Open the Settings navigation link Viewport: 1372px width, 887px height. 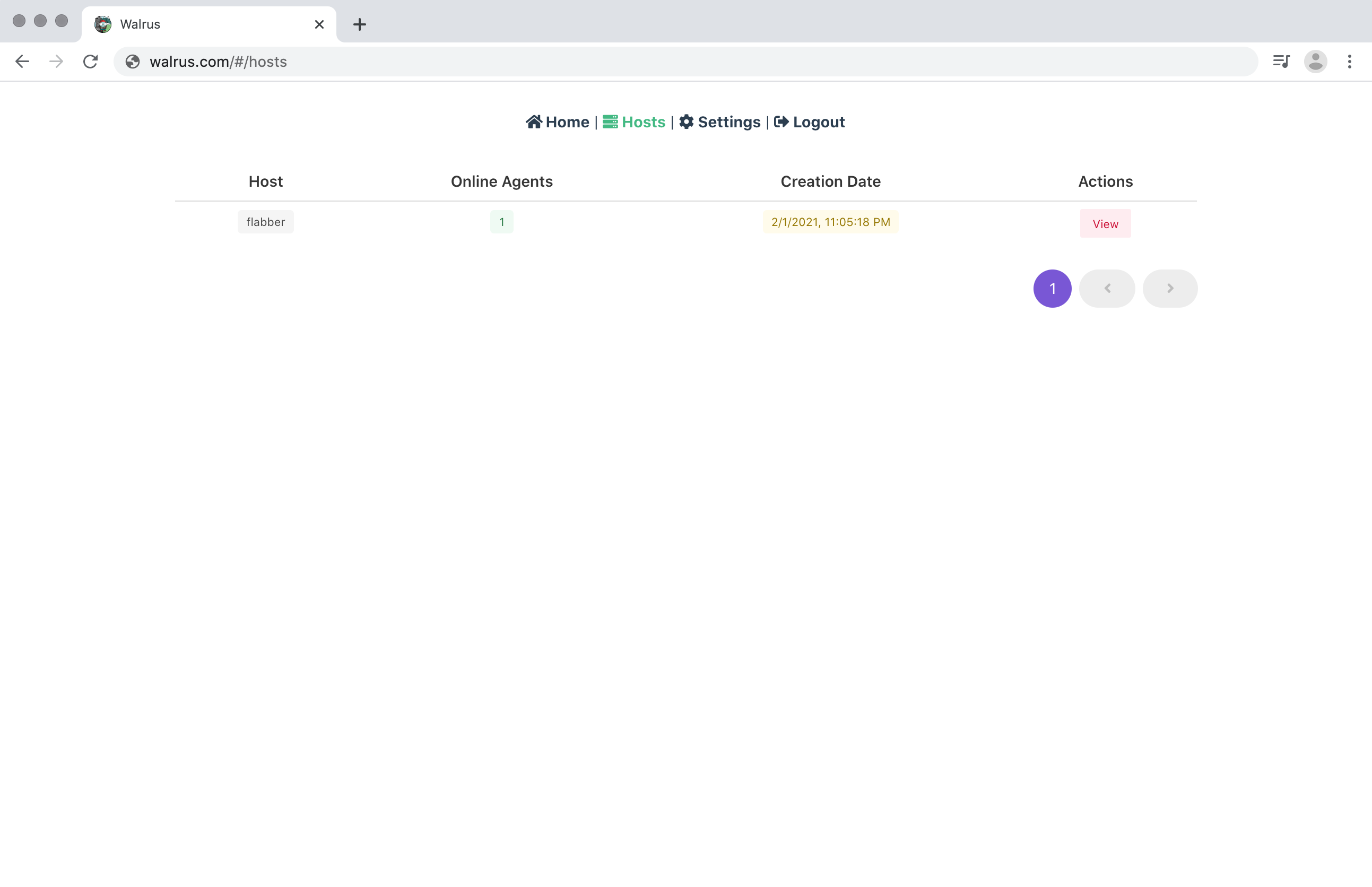[x=728, y=122]
